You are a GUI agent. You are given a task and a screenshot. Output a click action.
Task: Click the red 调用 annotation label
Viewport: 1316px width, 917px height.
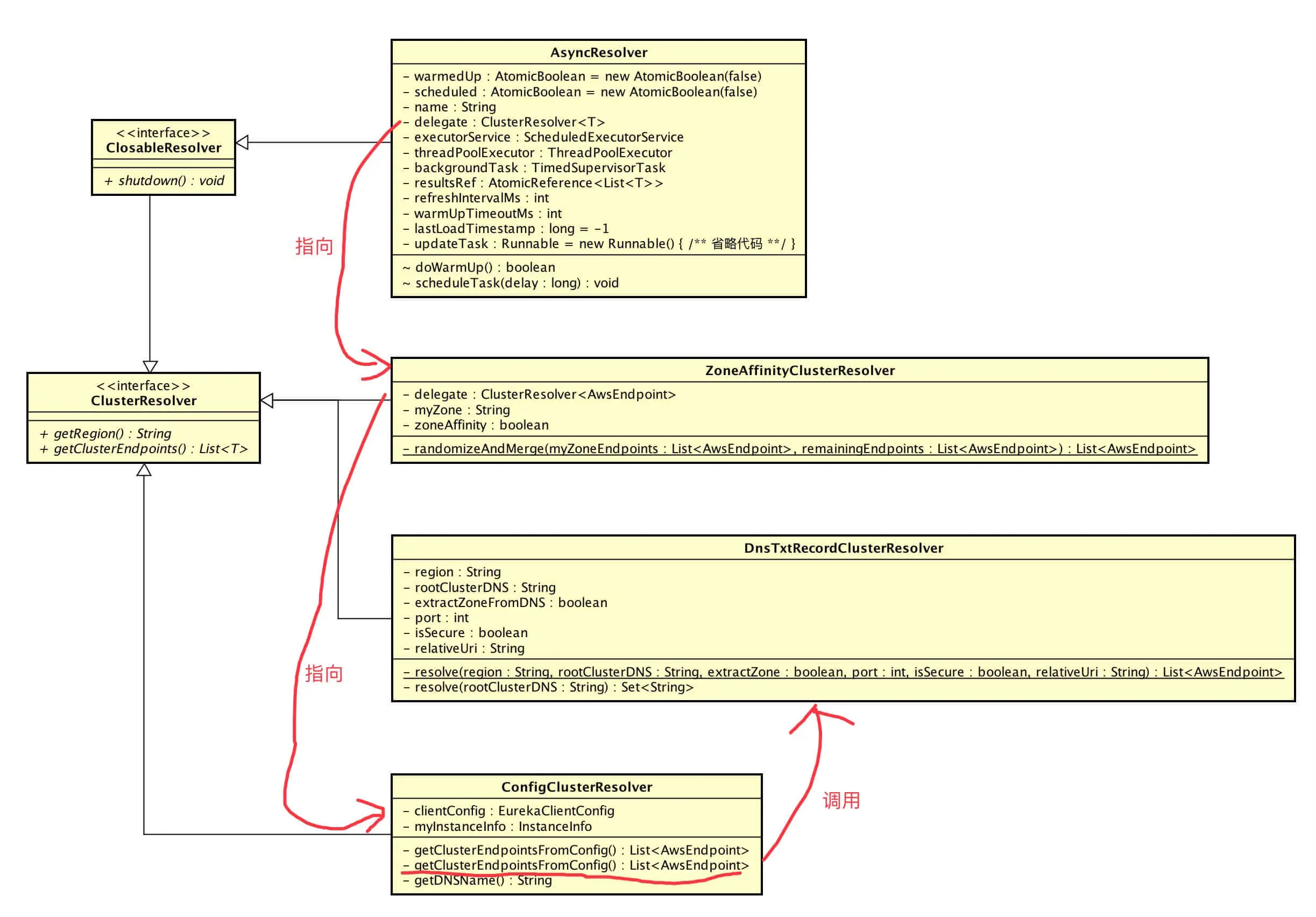pyautogui.click(x=841, y=801)
